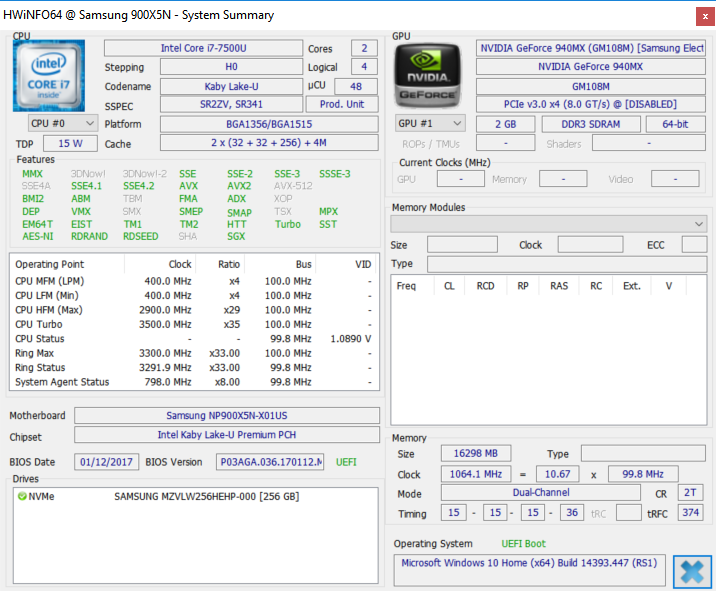Click the SSPEC SR2ZV, SR341 field
The image size is (716, 591).
231,104
